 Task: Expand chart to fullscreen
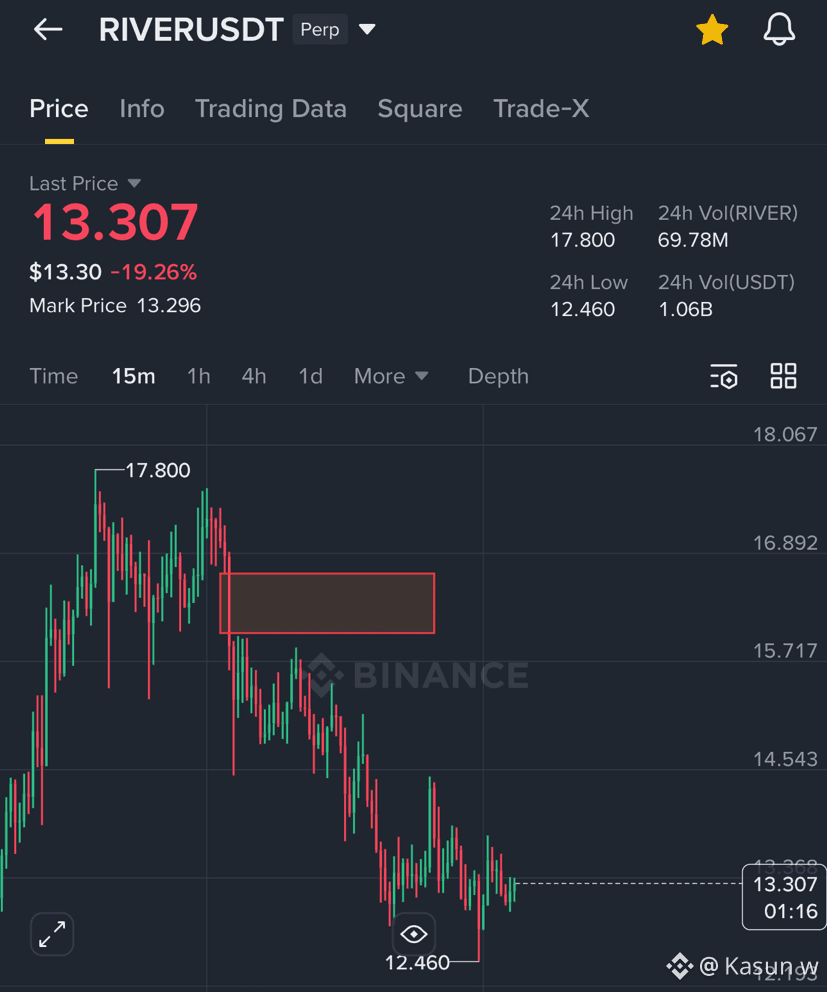point(52,934)
